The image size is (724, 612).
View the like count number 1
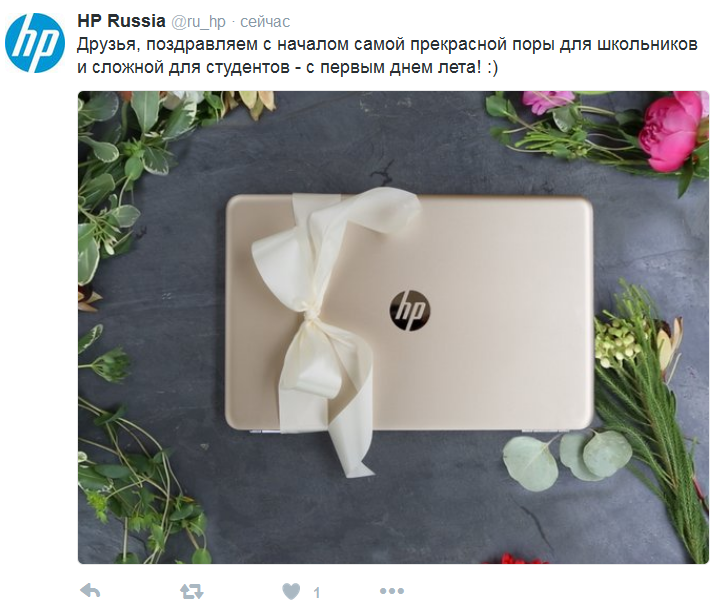point(317,592)
